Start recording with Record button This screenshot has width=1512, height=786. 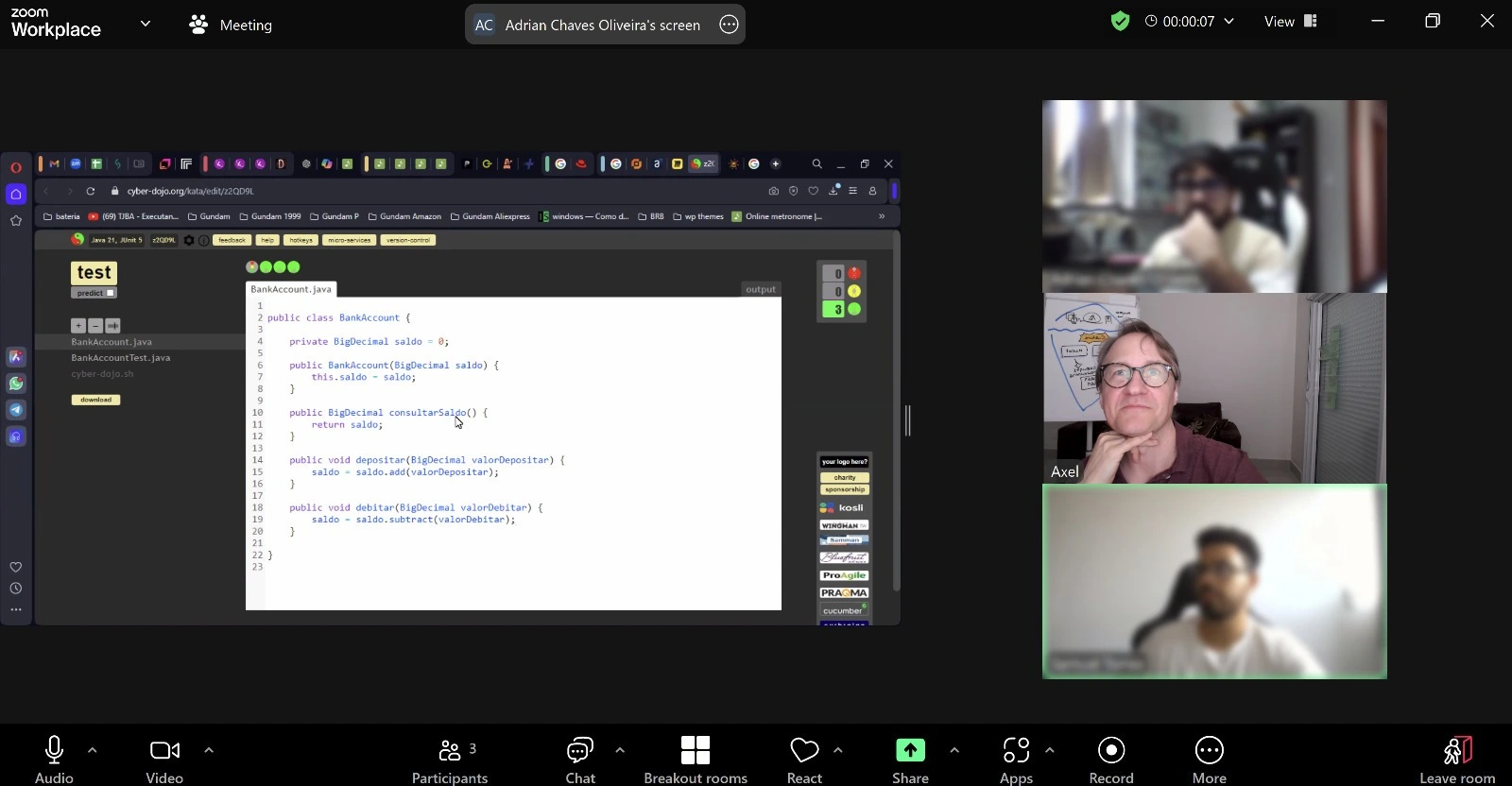coord(1111,751)
